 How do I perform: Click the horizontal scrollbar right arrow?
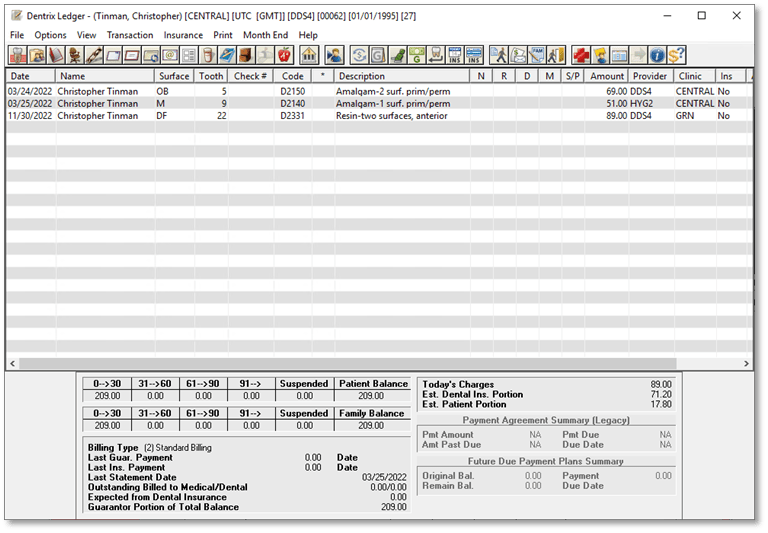tap(746, 363)
